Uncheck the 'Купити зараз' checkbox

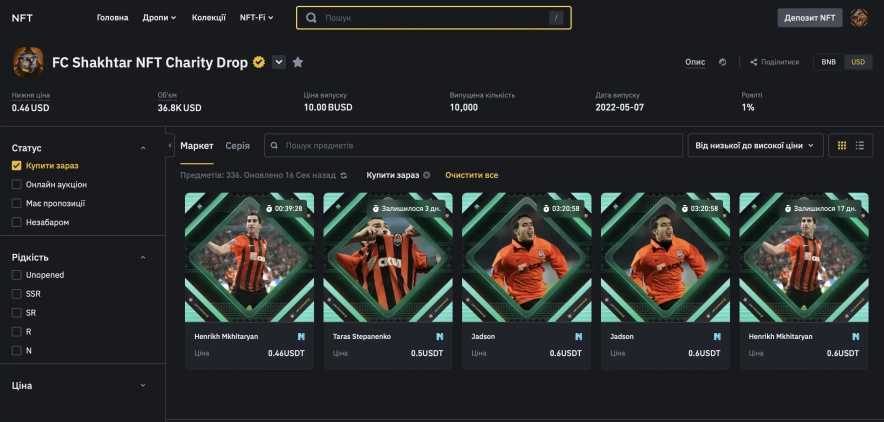point(17,166)
